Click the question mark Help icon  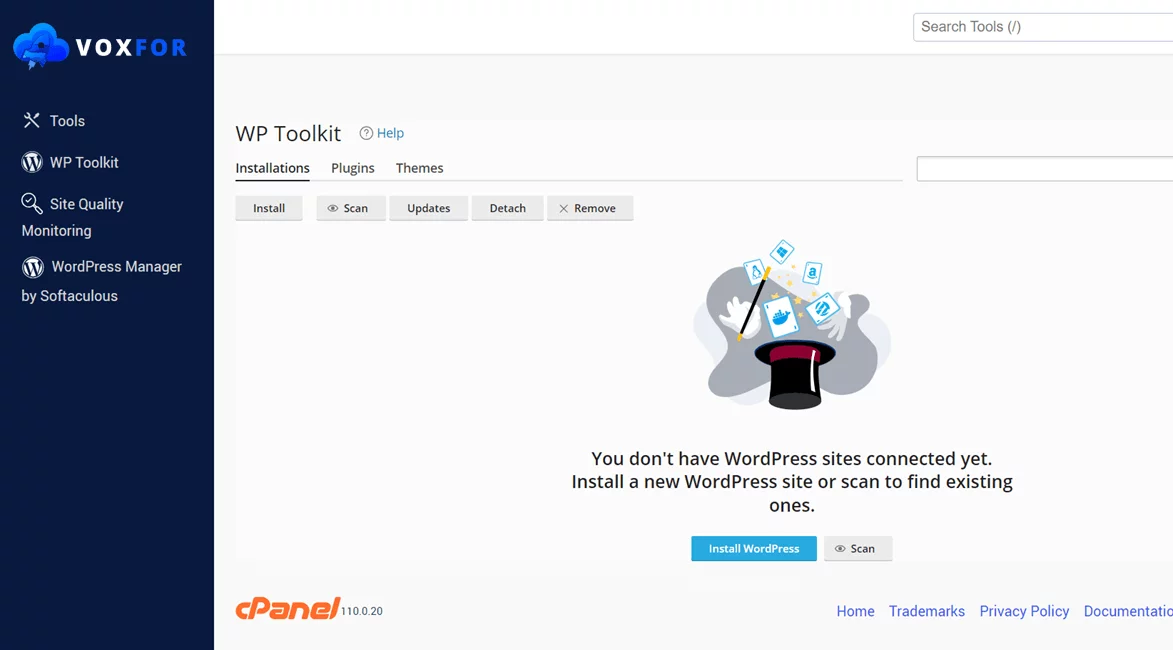[x=366, y=133]
